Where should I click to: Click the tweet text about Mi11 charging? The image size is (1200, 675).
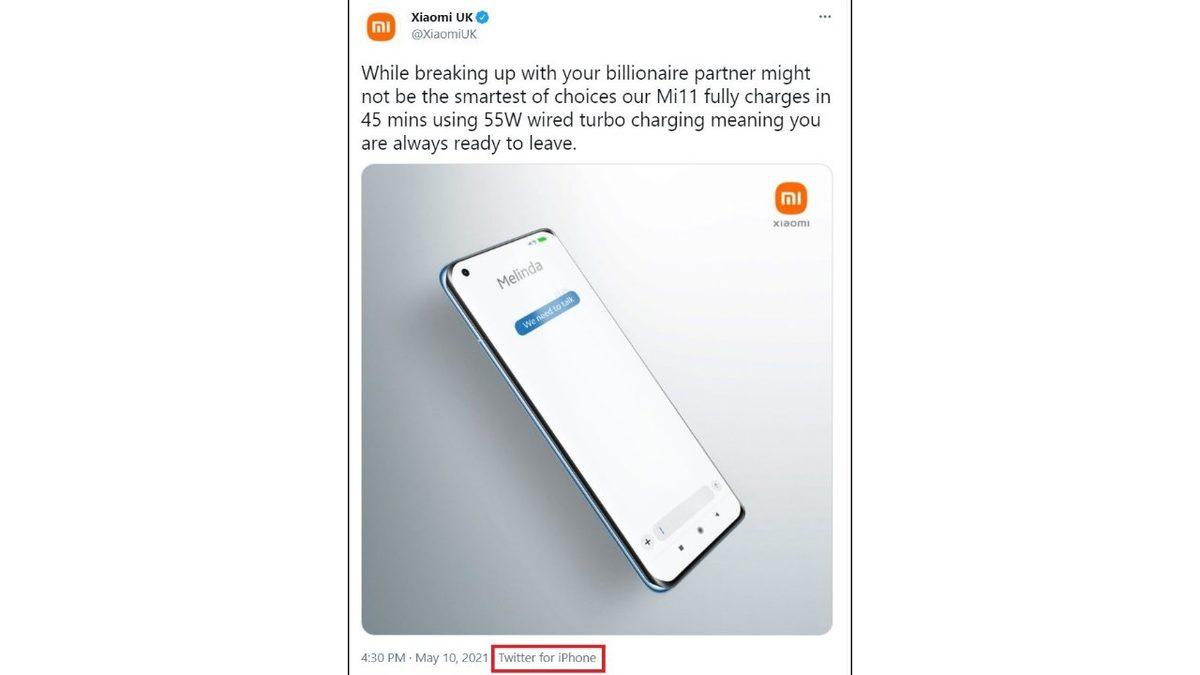(x=595, y=109)
